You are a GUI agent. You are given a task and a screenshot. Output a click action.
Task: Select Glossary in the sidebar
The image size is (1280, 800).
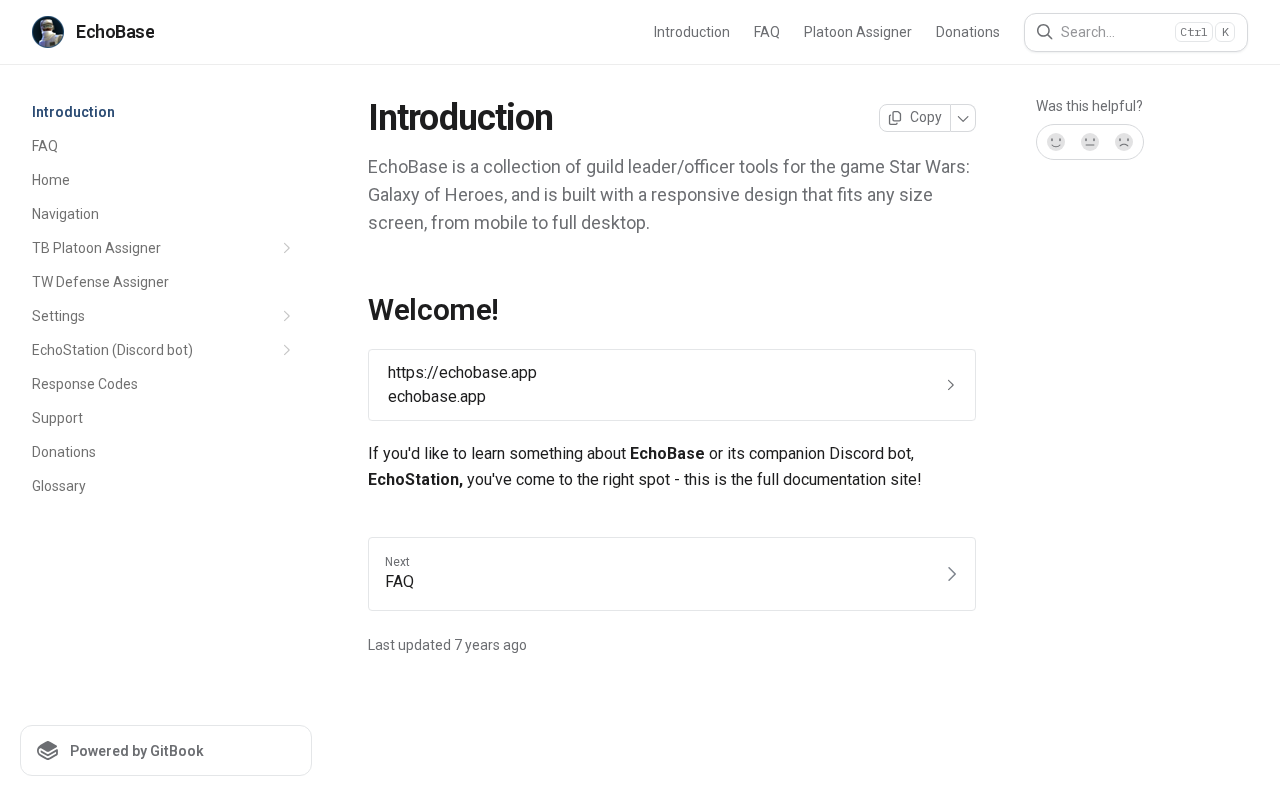pyautogui.click(x=59, y=486)
